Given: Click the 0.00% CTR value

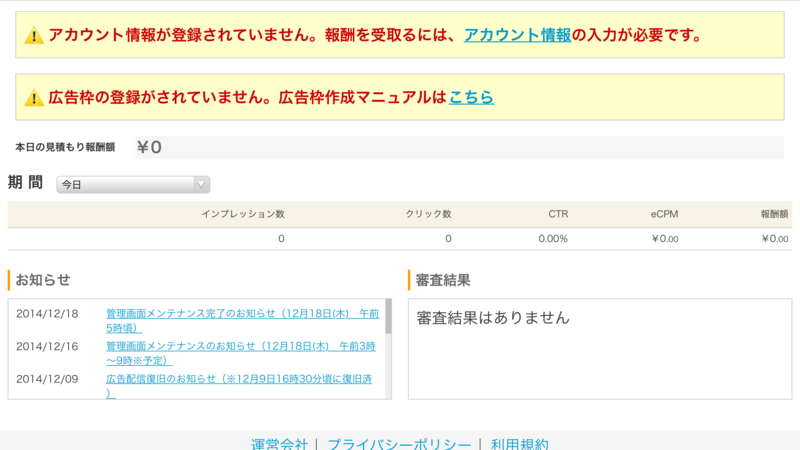Looking at the screenshot, I should (553, 239).
